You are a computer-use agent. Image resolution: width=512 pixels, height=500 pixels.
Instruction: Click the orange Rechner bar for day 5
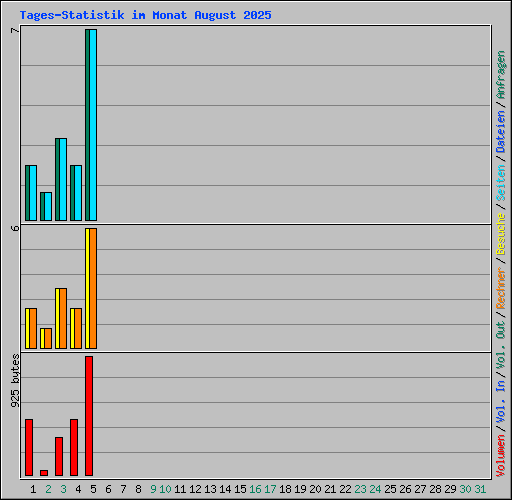(x=93, y=289)
